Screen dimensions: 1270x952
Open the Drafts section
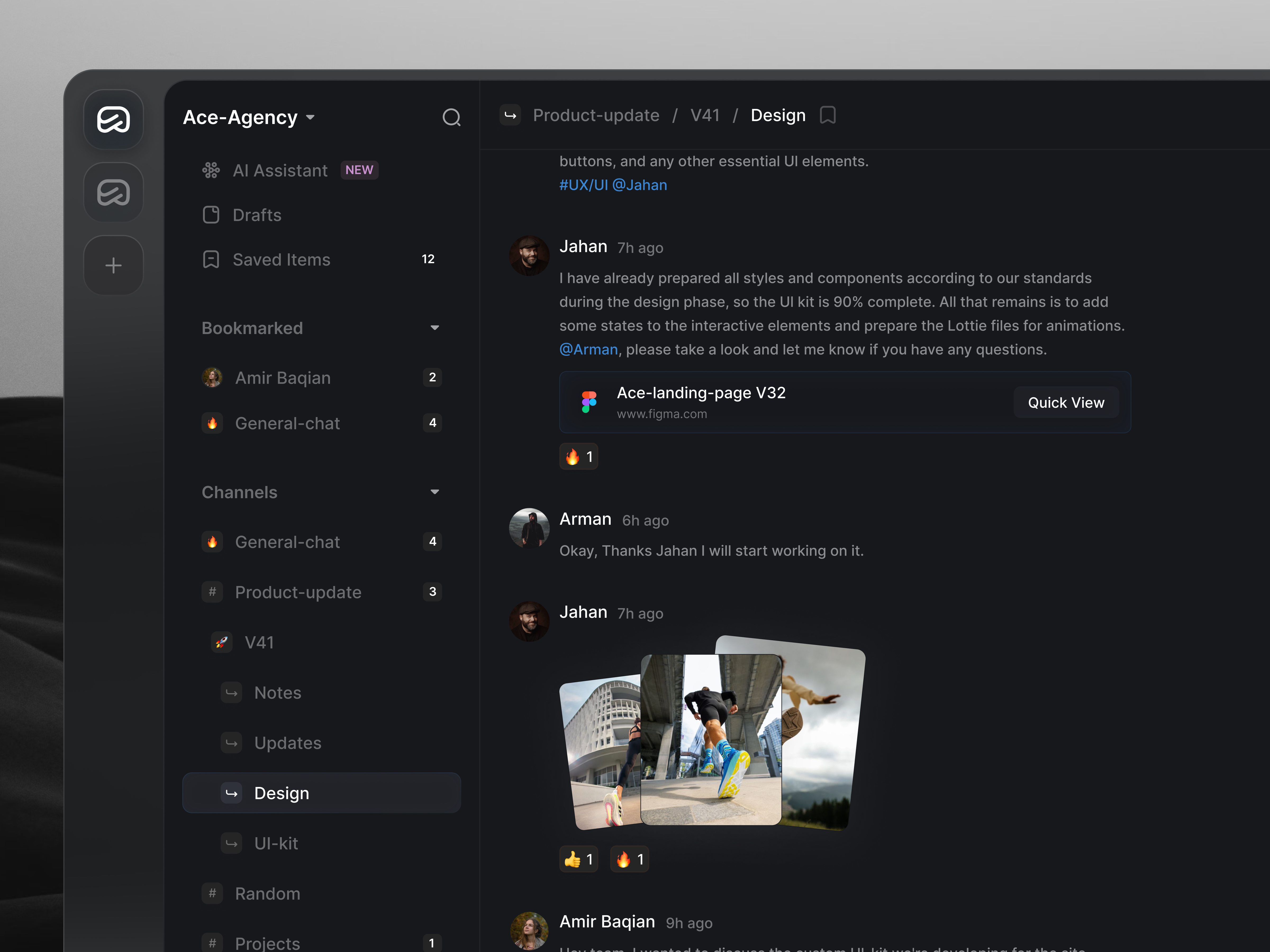pos(257,215)
